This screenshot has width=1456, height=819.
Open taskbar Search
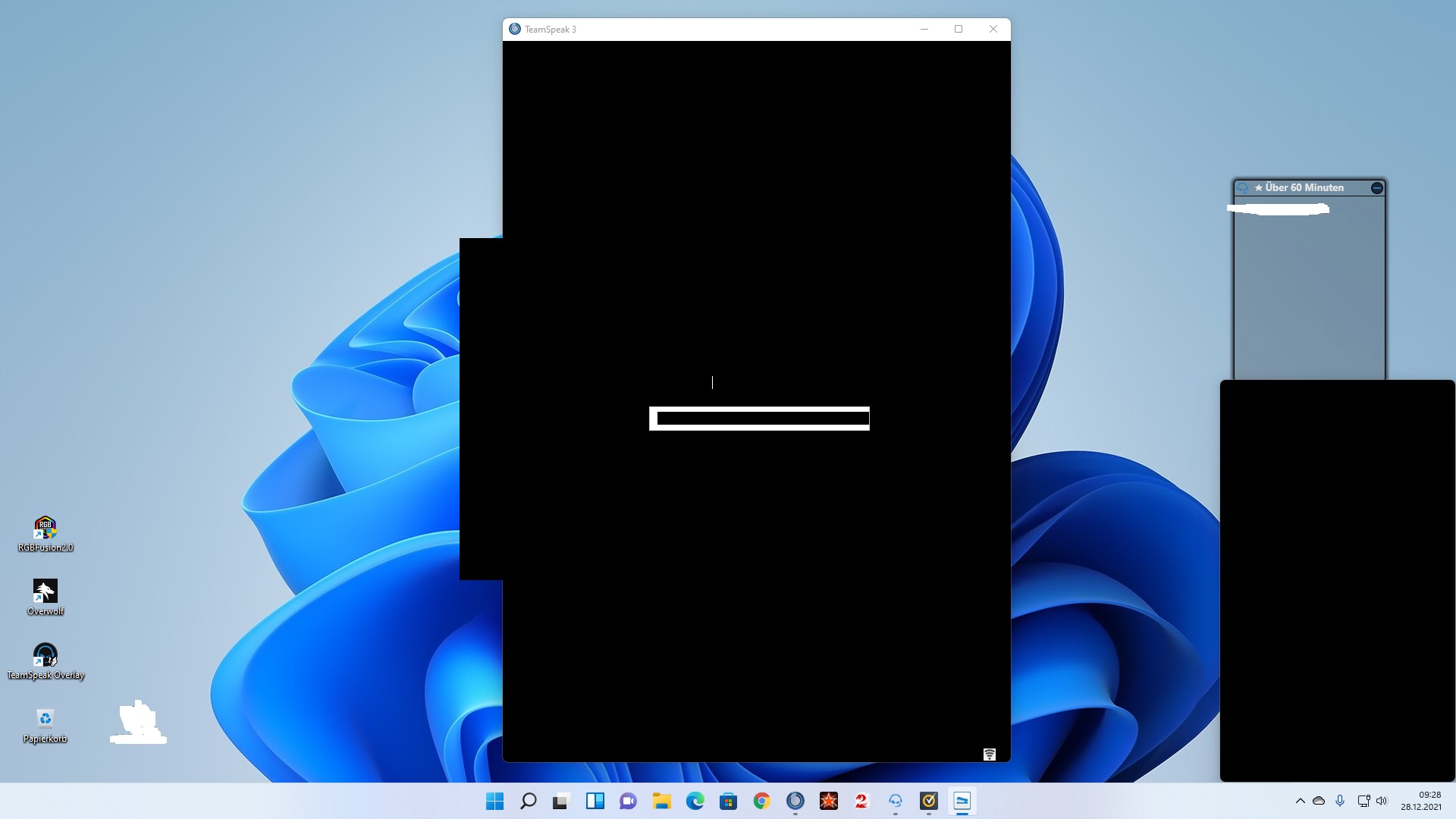coord(528,801)
